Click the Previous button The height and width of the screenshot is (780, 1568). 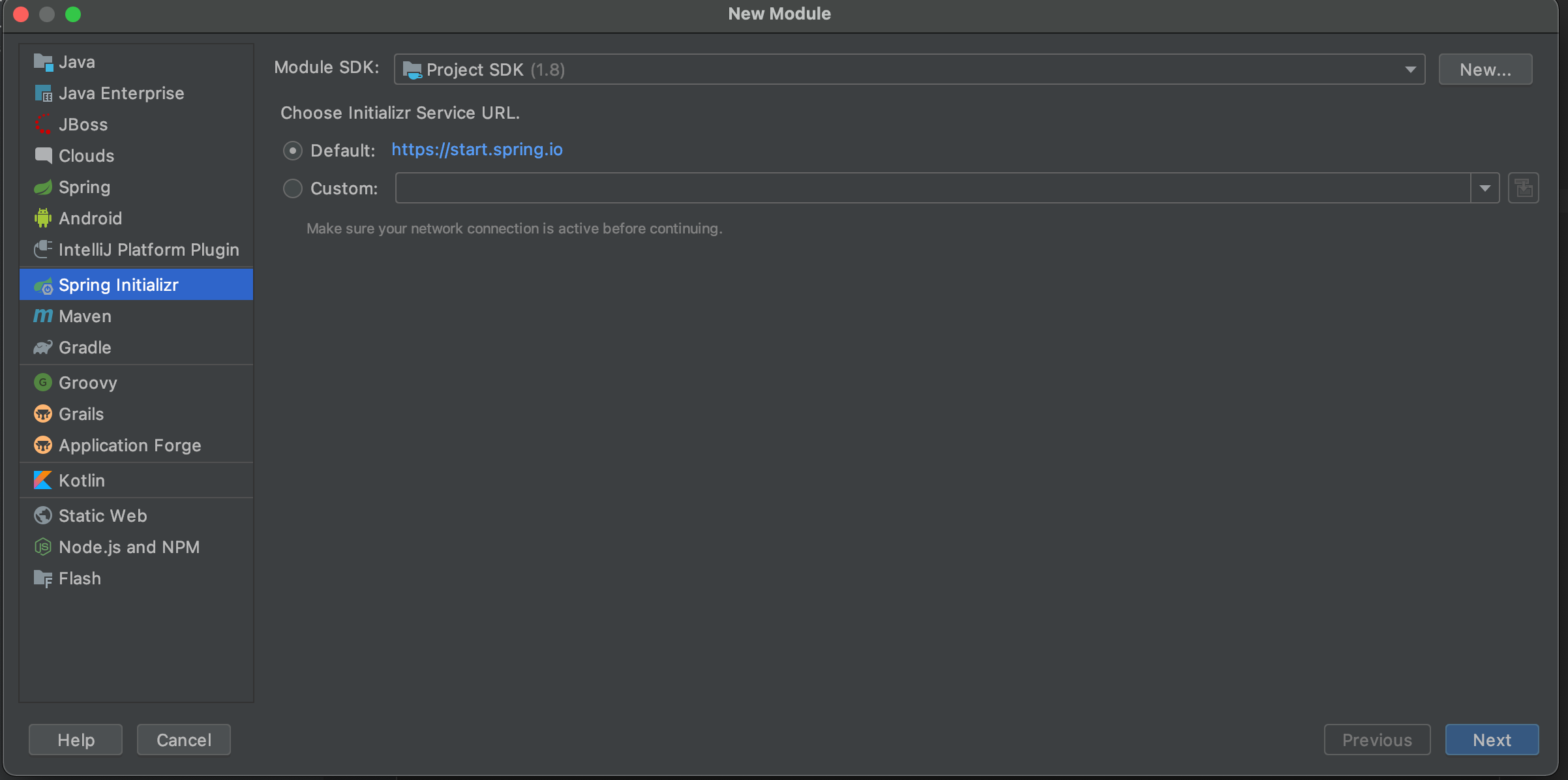click(x=1377, y=740)
